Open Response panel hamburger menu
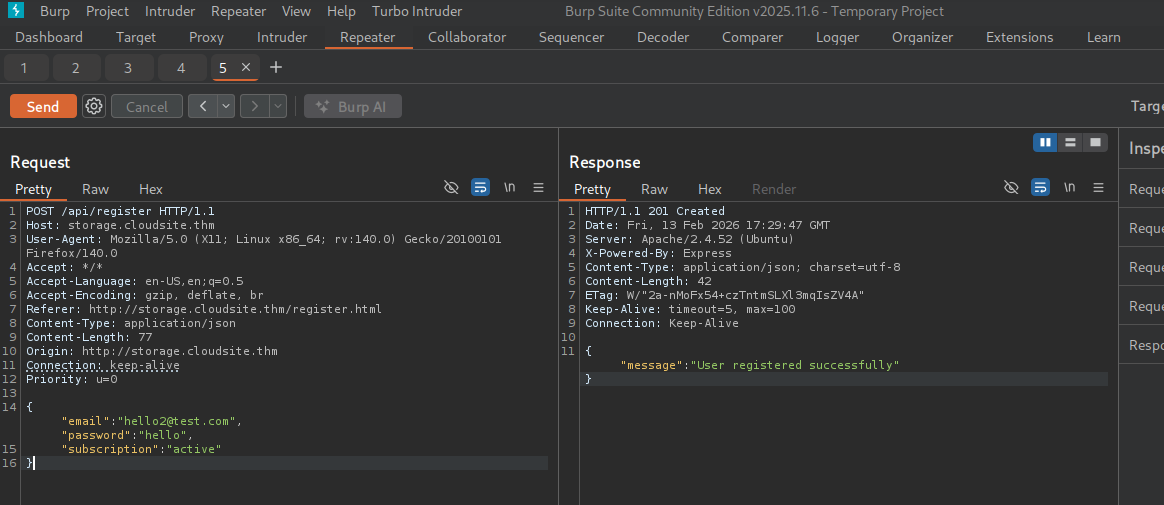Viewport: 1164px width, 505px height. 1099,188
